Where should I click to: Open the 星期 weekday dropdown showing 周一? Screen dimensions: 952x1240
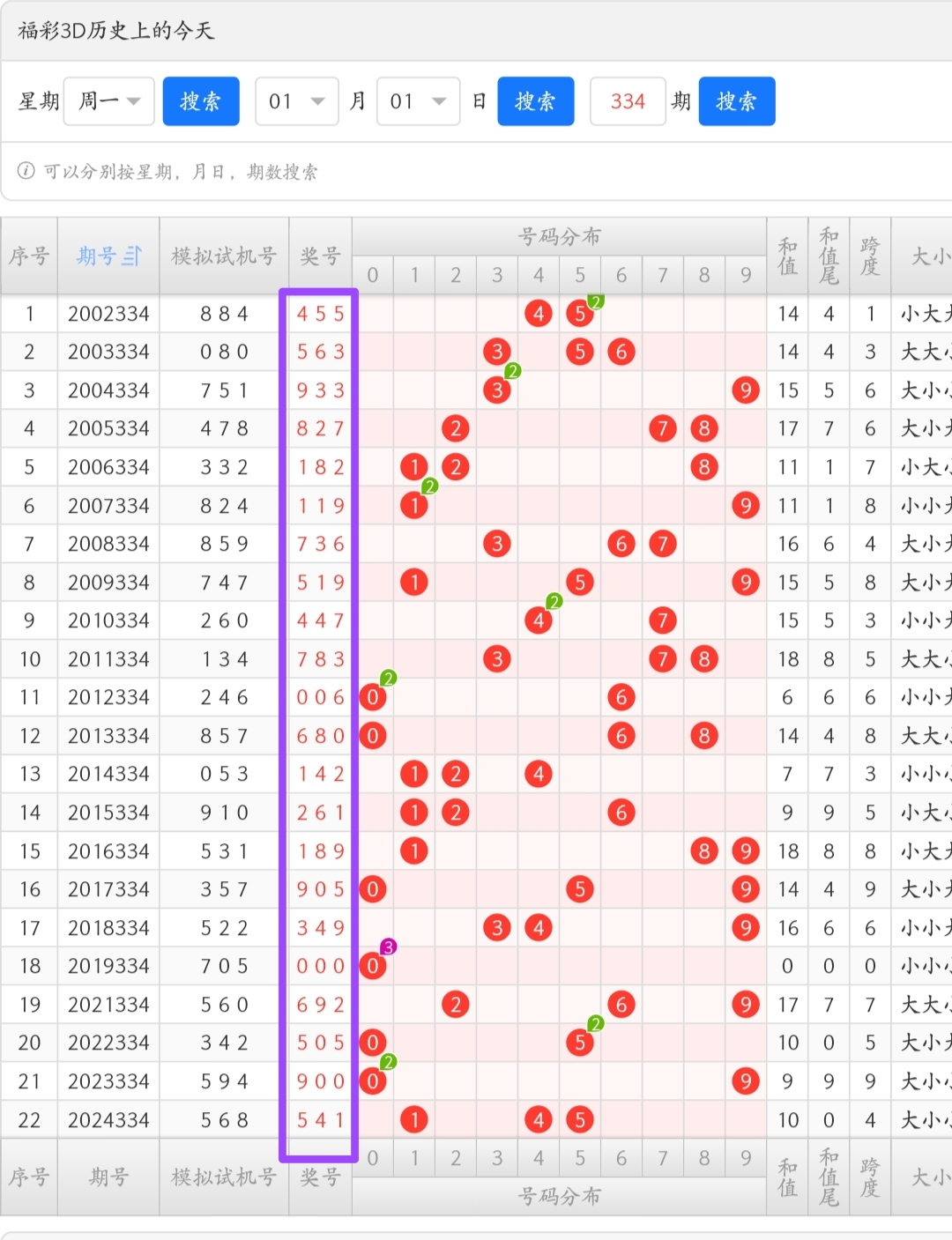pyautogui.click(x=109, y=101)
